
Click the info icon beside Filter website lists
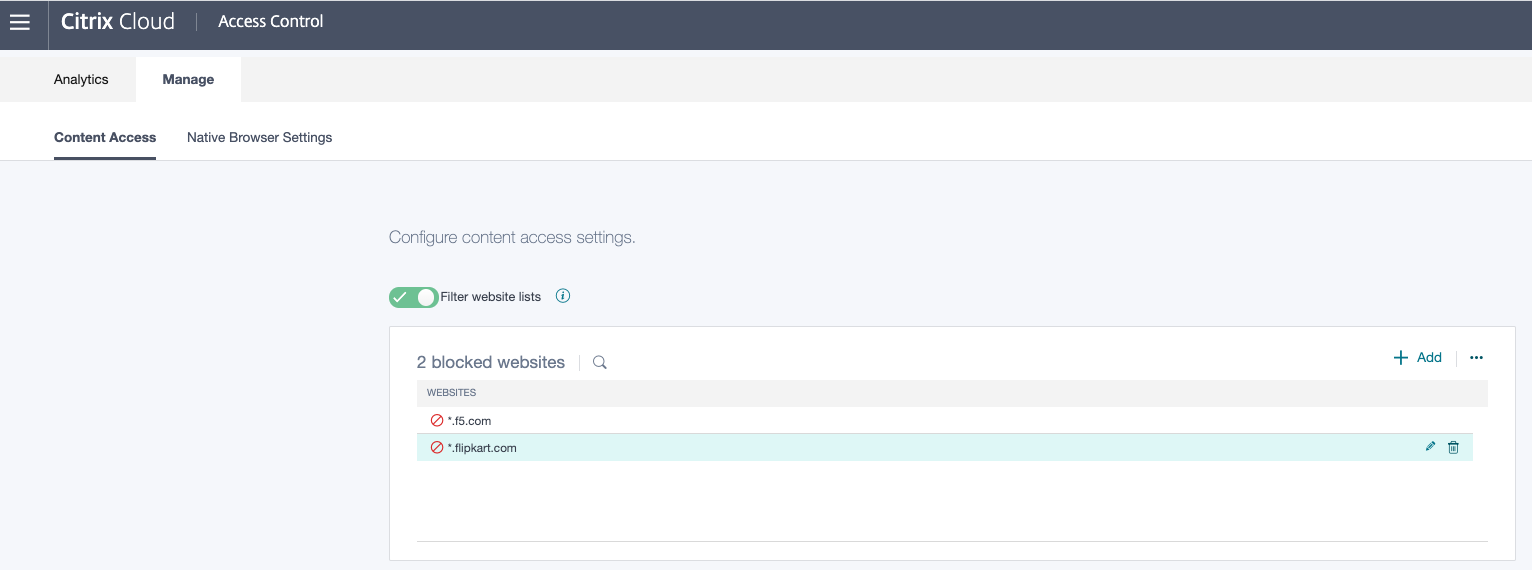click(563, 296)
